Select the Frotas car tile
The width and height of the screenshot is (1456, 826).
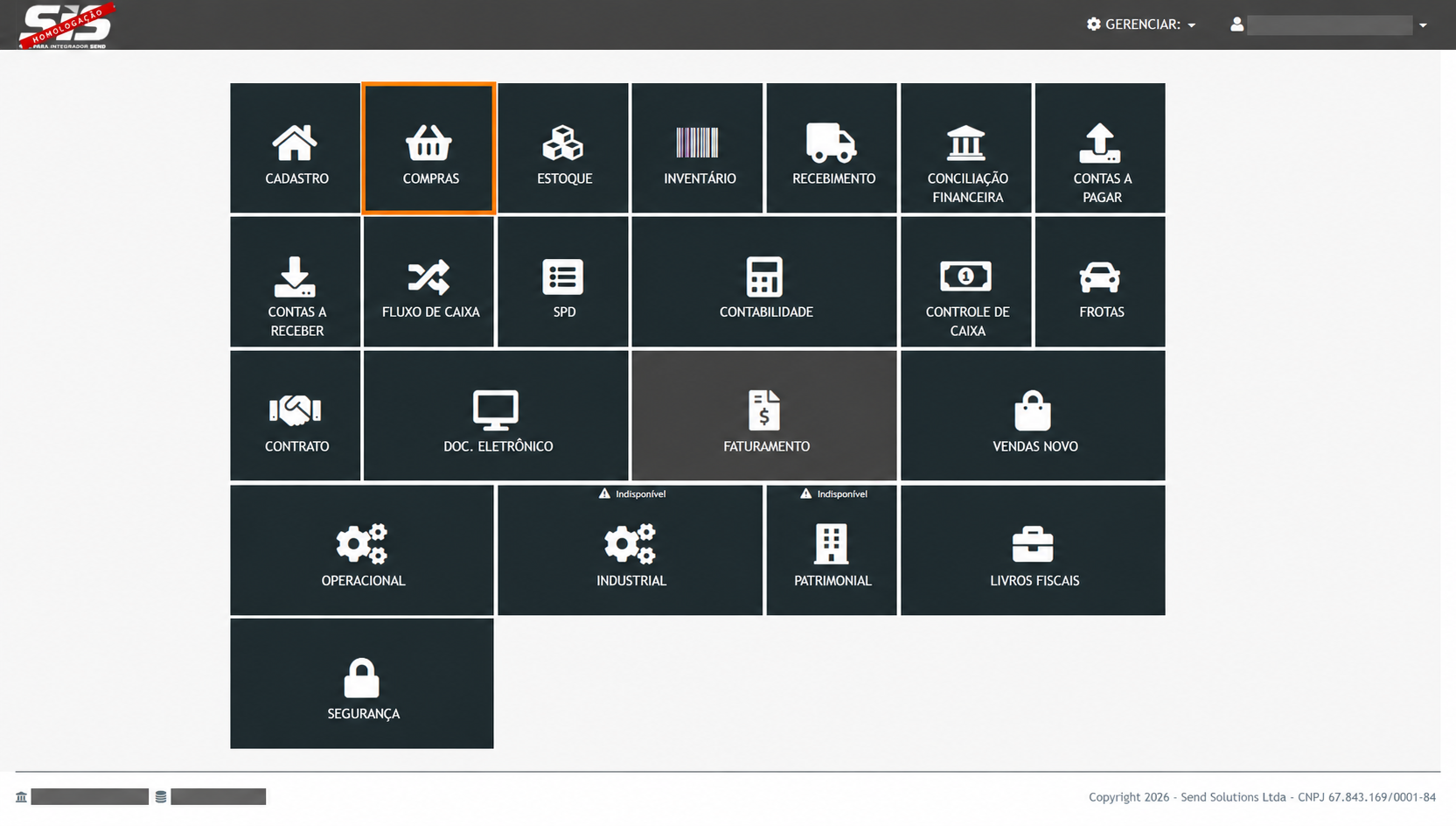pyautogui.click(x=1100, y=282)
